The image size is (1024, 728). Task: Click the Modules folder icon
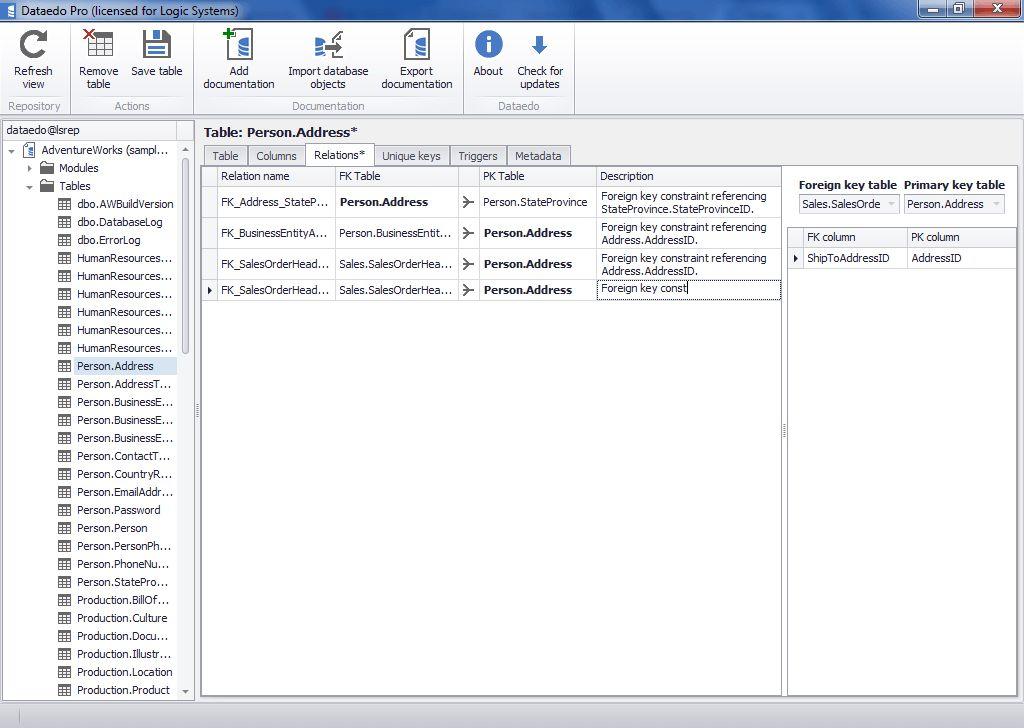(47, 168)
